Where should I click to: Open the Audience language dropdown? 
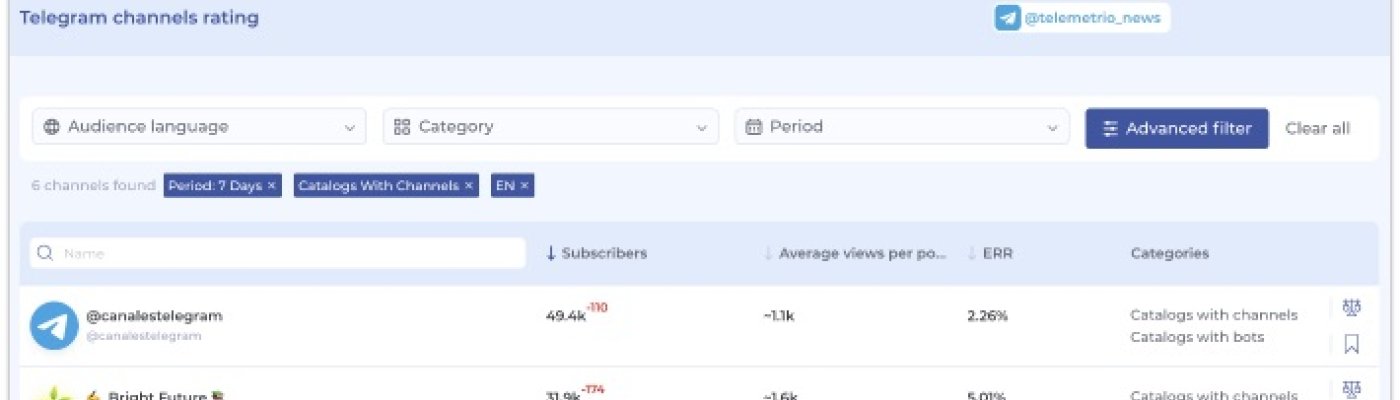pyautogui.click(x=199, y=127)
